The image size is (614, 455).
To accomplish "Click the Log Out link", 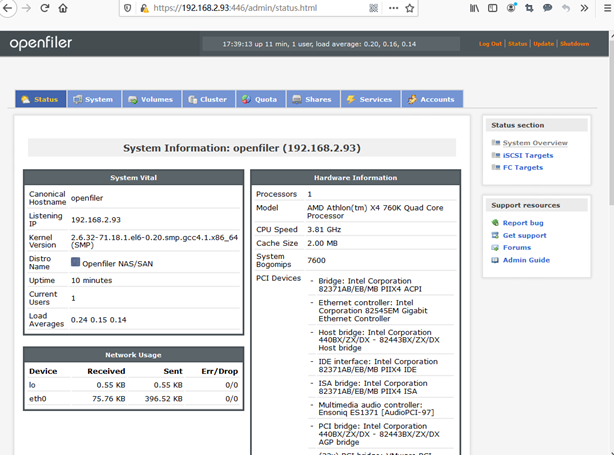I will (490, 44).
